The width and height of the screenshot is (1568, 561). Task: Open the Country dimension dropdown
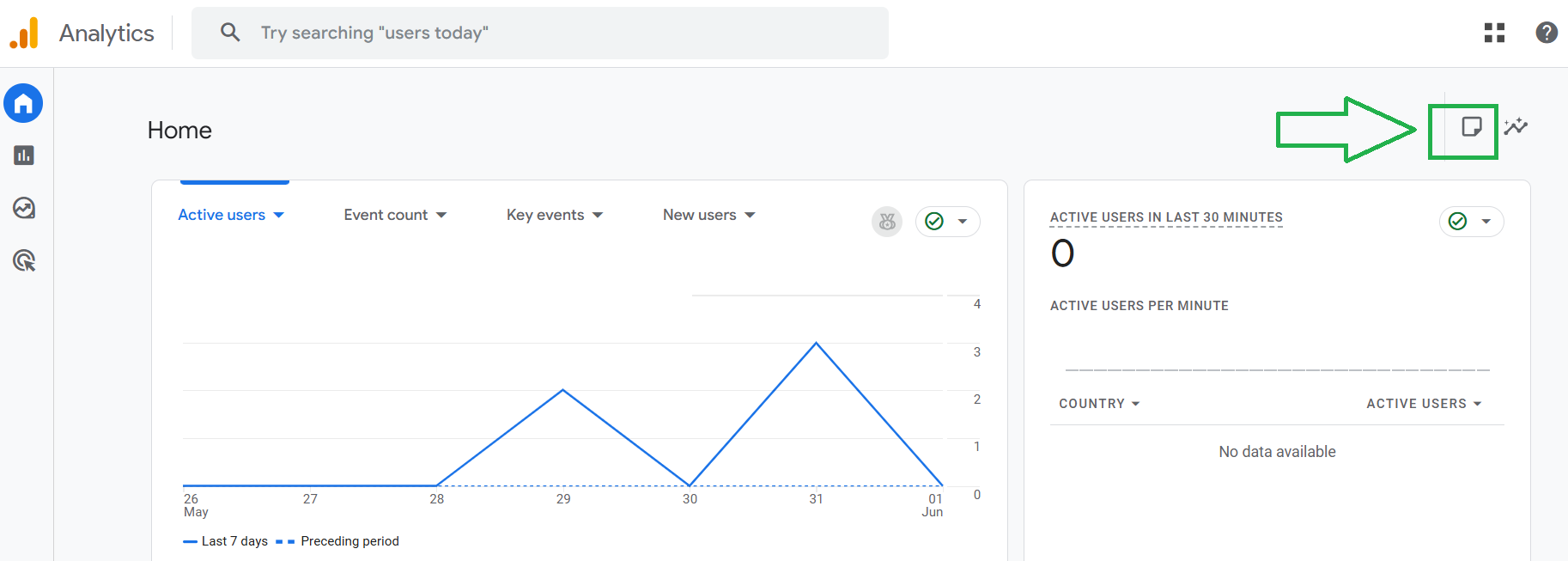pos(1099,404)
